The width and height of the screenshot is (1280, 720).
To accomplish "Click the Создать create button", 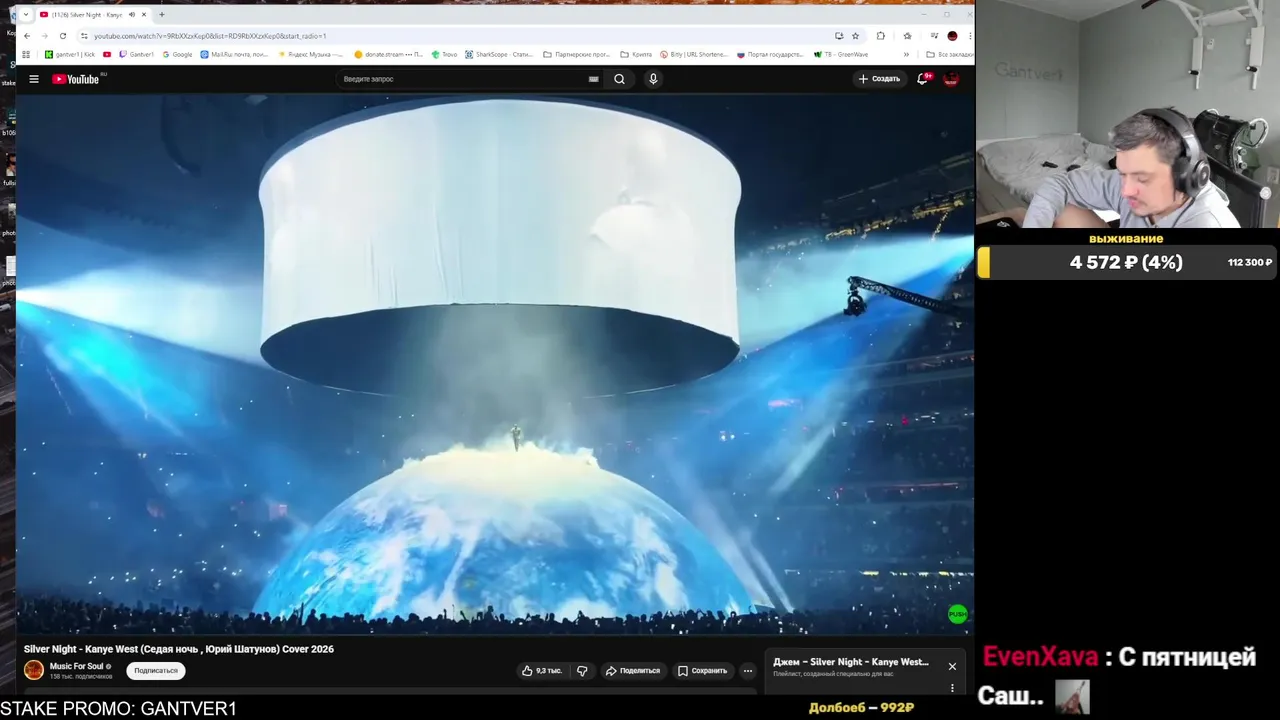I will (x=879, y=79).
